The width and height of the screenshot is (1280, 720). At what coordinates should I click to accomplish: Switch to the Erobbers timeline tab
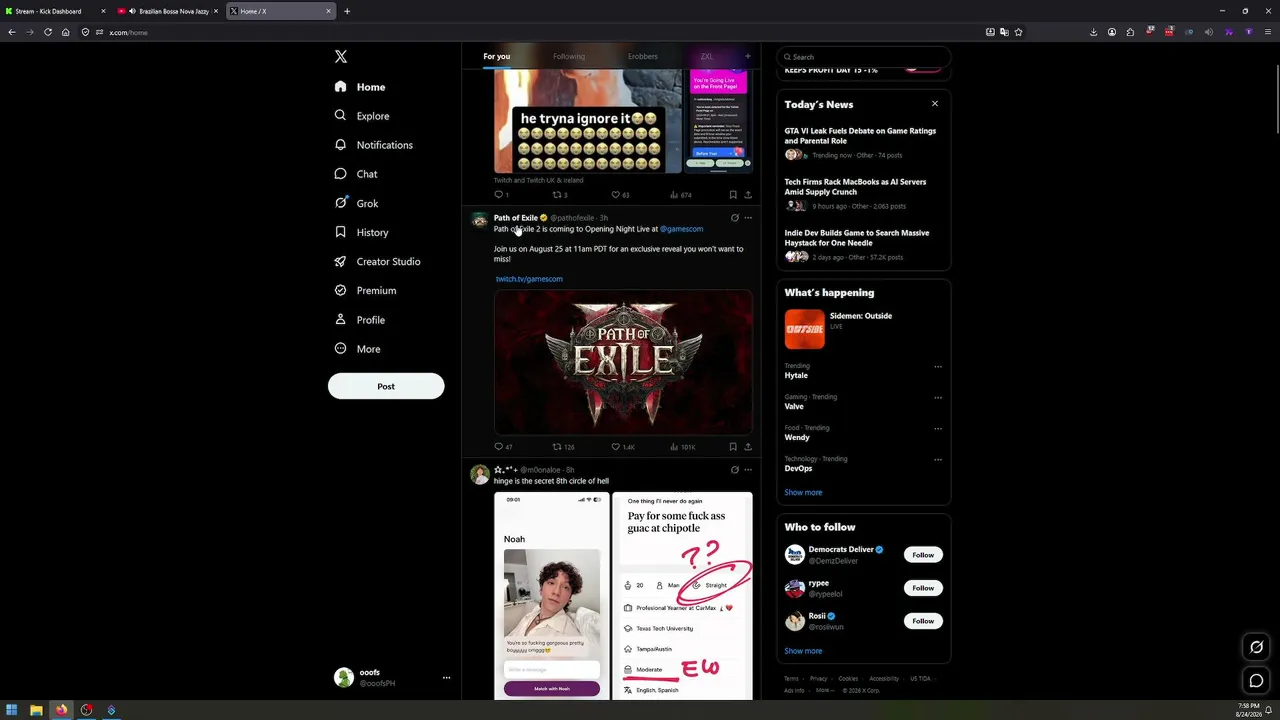pos(643,56)
